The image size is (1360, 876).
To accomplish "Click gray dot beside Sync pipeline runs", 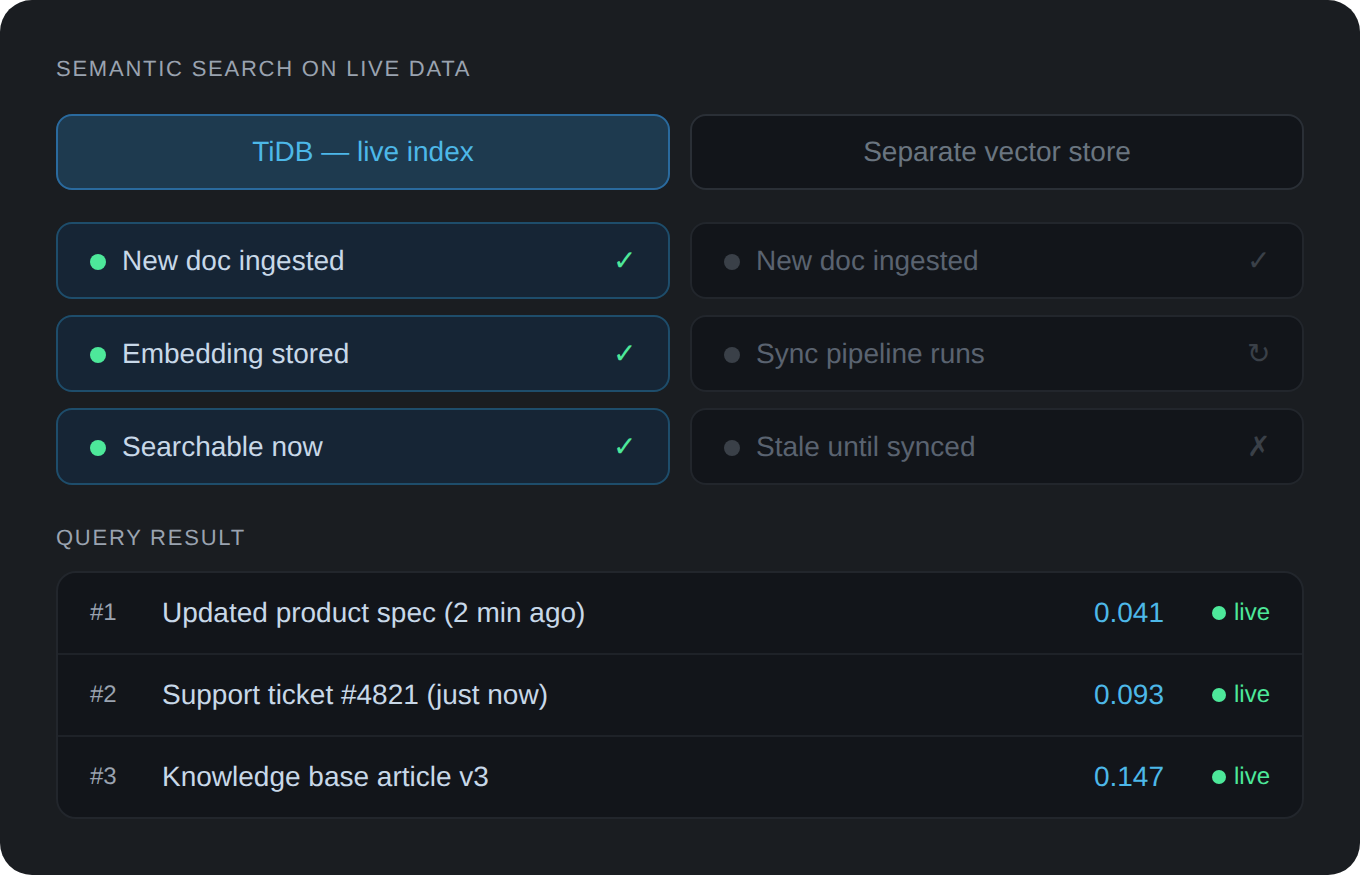I will click(x=732, y=355).
